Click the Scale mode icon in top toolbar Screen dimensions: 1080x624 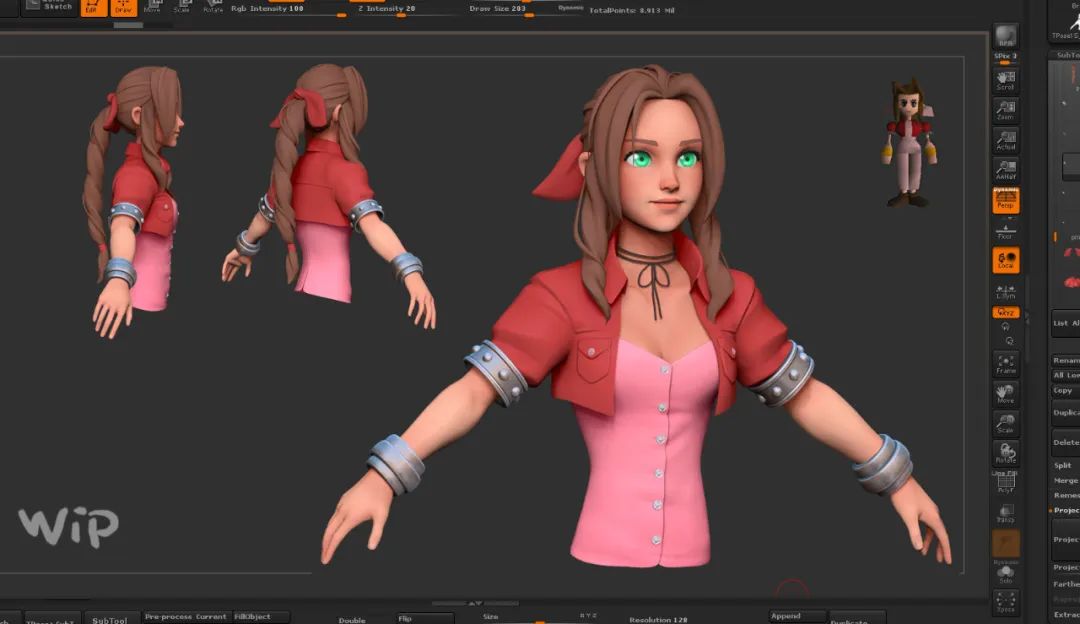pos(183,7)
